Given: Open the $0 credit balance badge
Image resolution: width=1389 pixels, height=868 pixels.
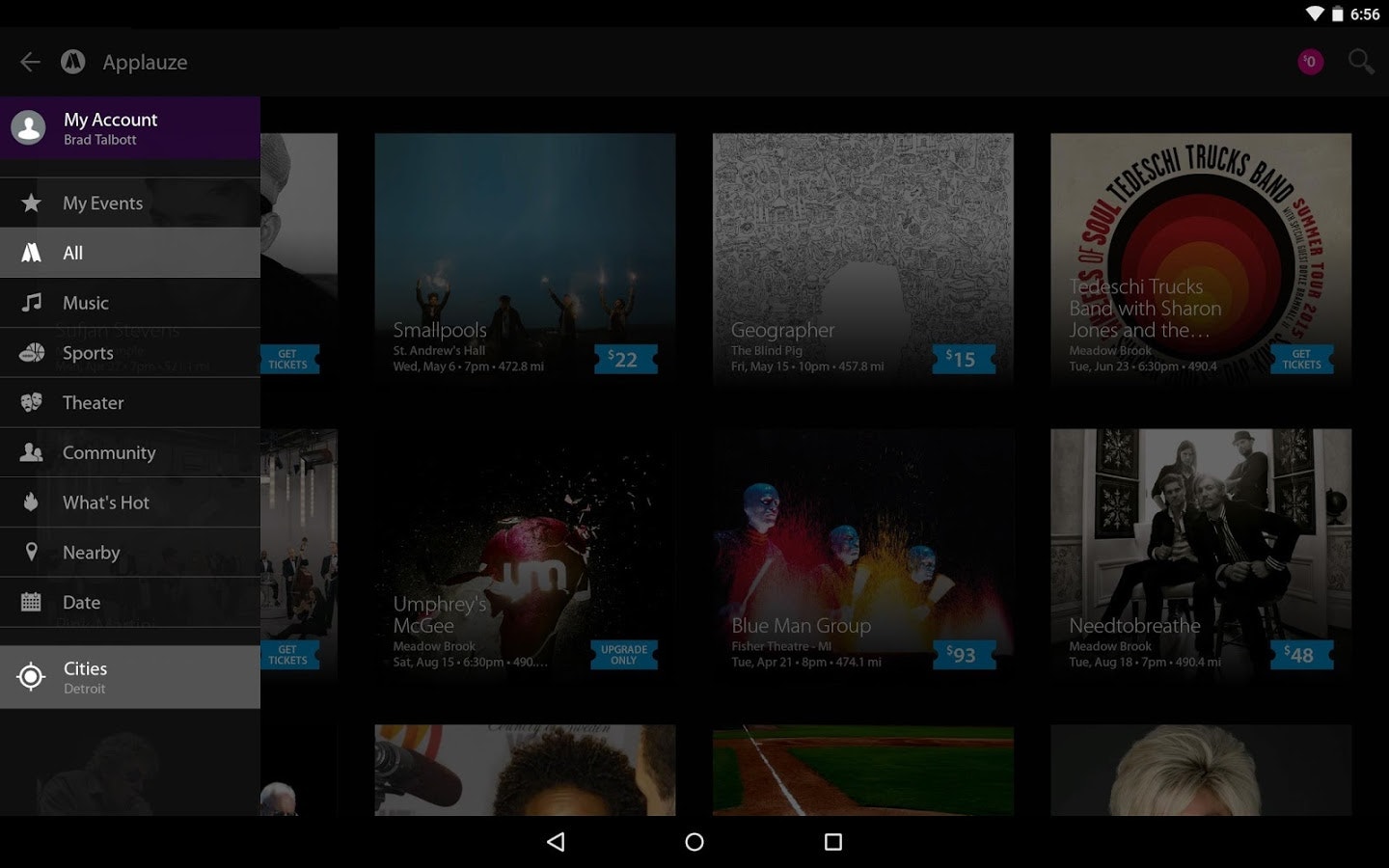Looking at the screenshot, I should point(1310,62).
